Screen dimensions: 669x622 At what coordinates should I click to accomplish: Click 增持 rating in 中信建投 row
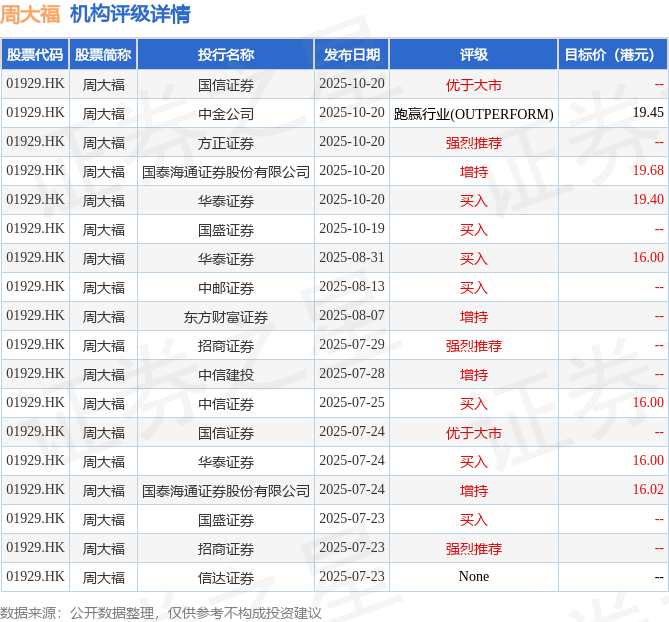[x=474, y=375]
